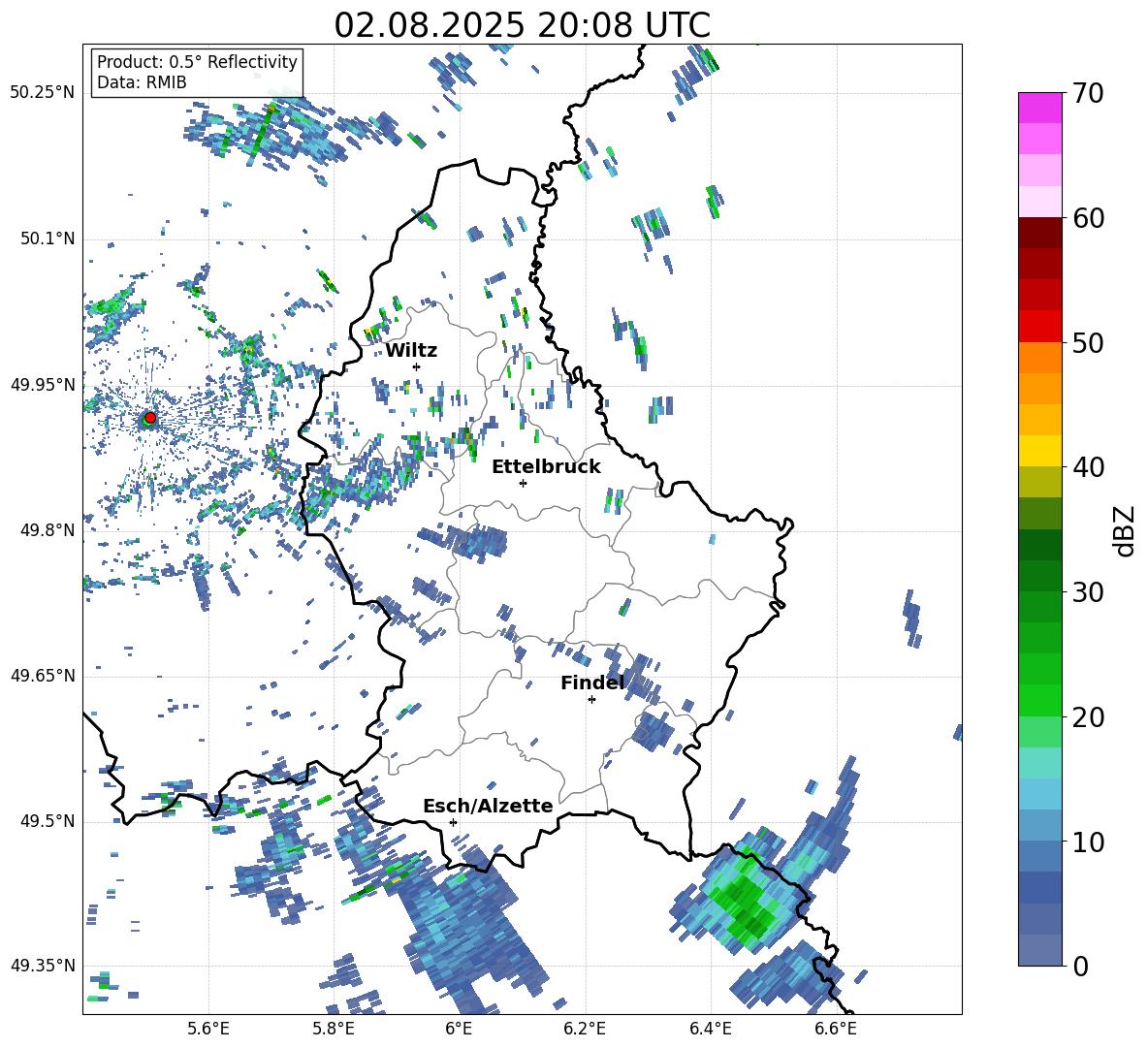
Task: Pick the bright red swatch just above 50
Action: click(x=1040, y=327)
